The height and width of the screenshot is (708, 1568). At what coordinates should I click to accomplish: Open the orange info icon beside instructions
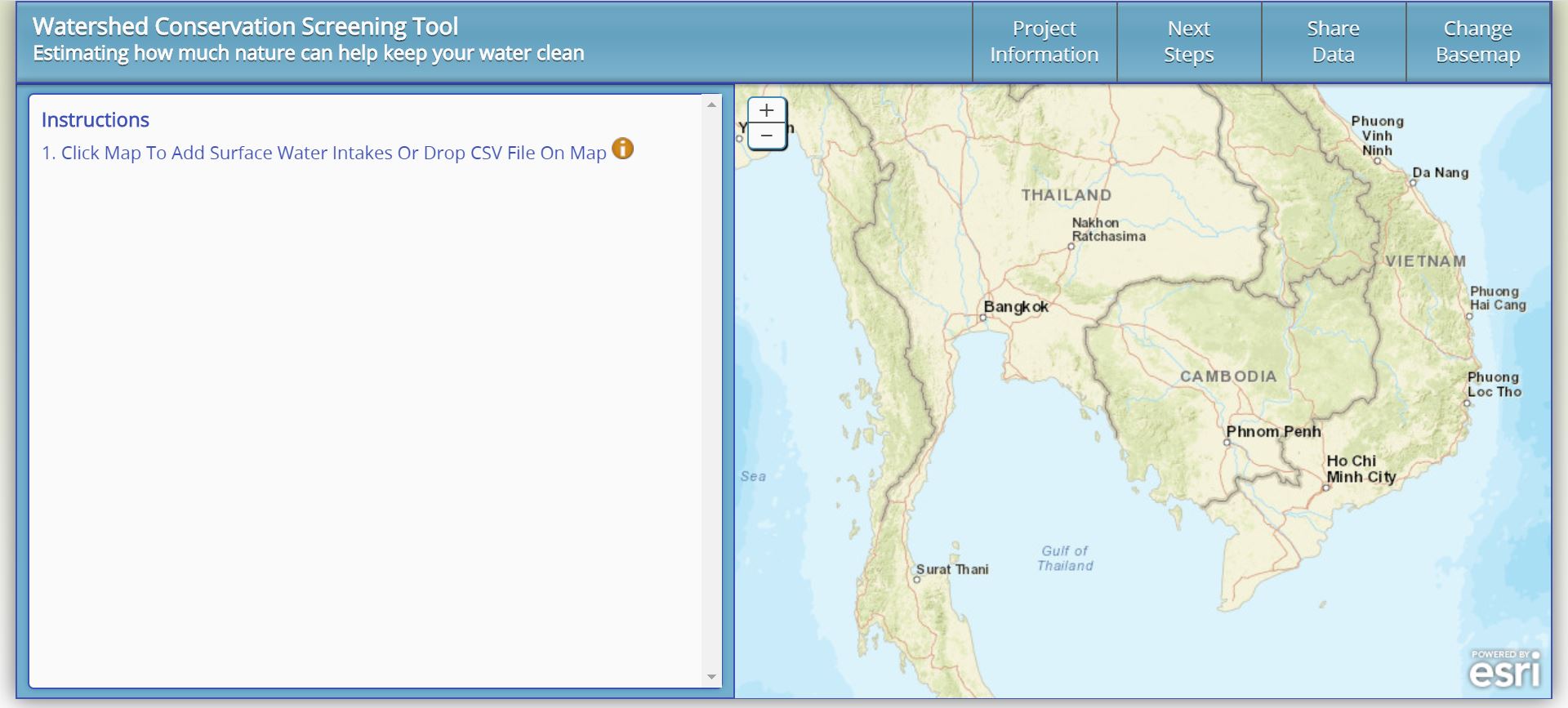coord(622,149)
